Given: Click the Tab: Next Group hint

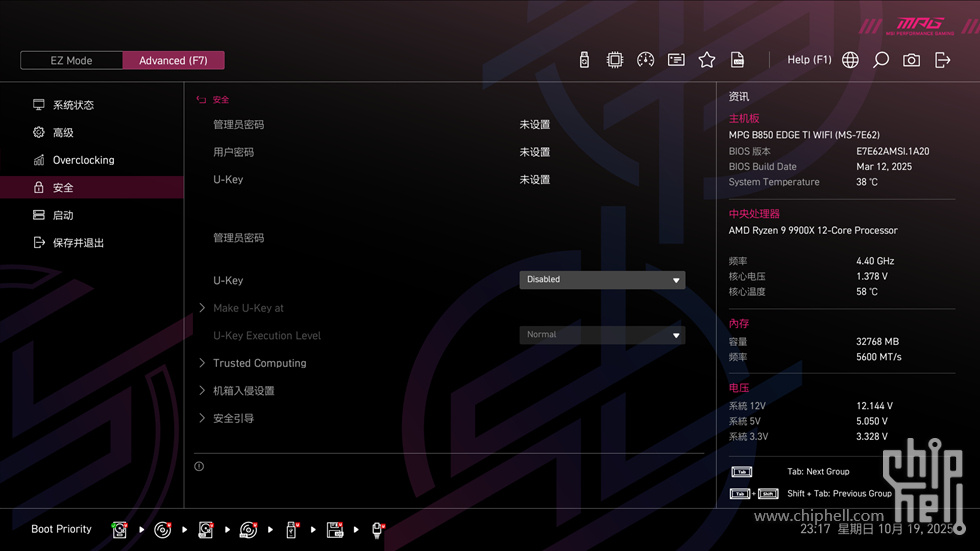Looking at the screenshot, I should [818, 472].
